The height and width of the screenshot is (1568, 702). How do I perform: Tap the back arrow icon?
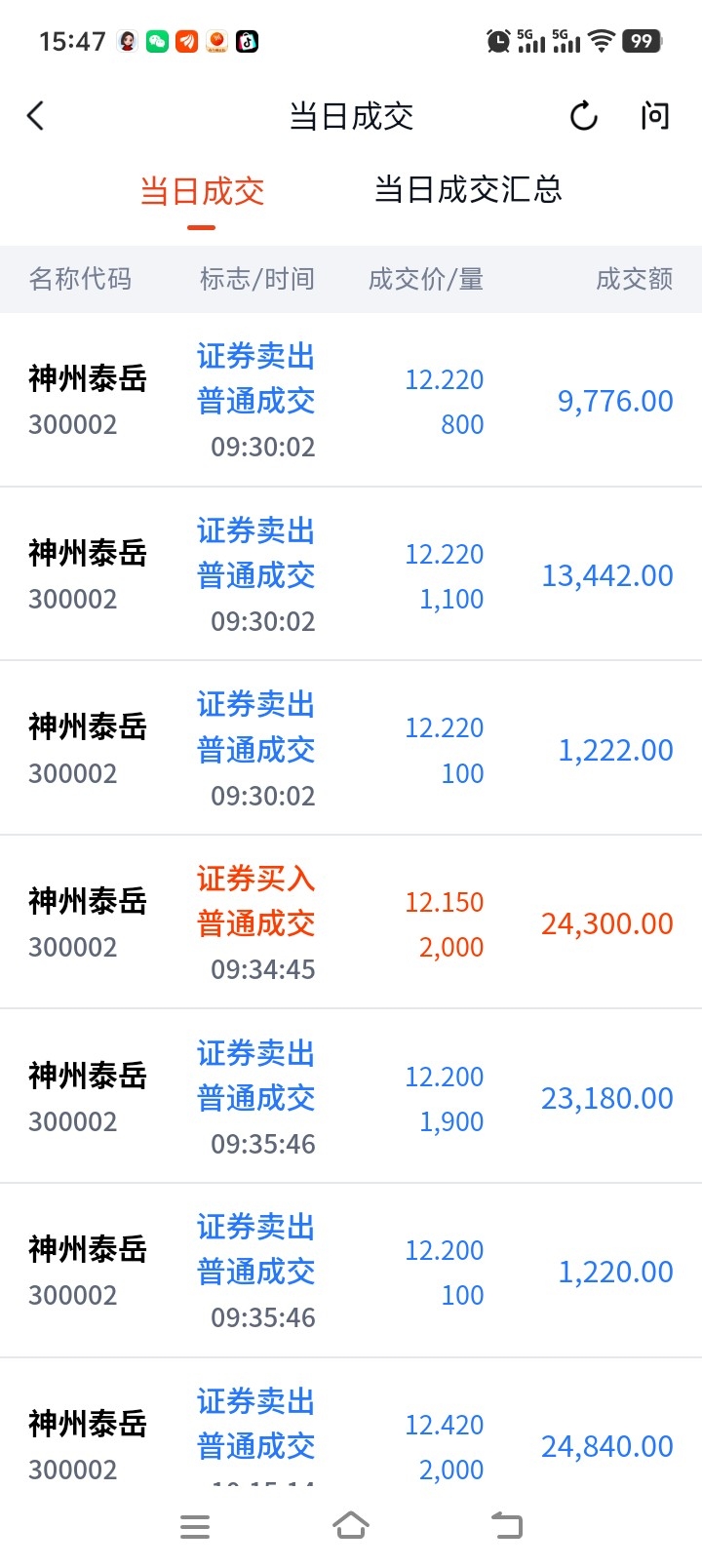pyautogui.click(x=36, y=116)
